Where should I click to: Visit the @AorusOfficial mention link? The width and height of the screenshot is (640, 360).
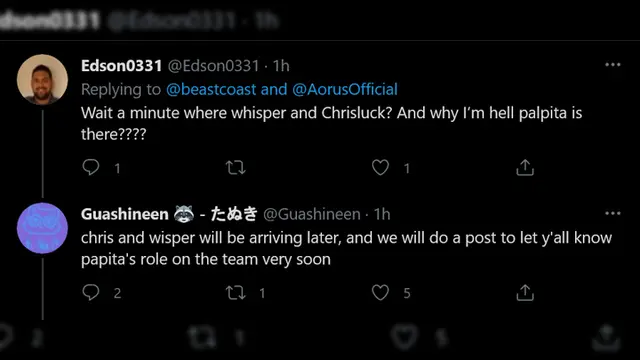(345, 89)
